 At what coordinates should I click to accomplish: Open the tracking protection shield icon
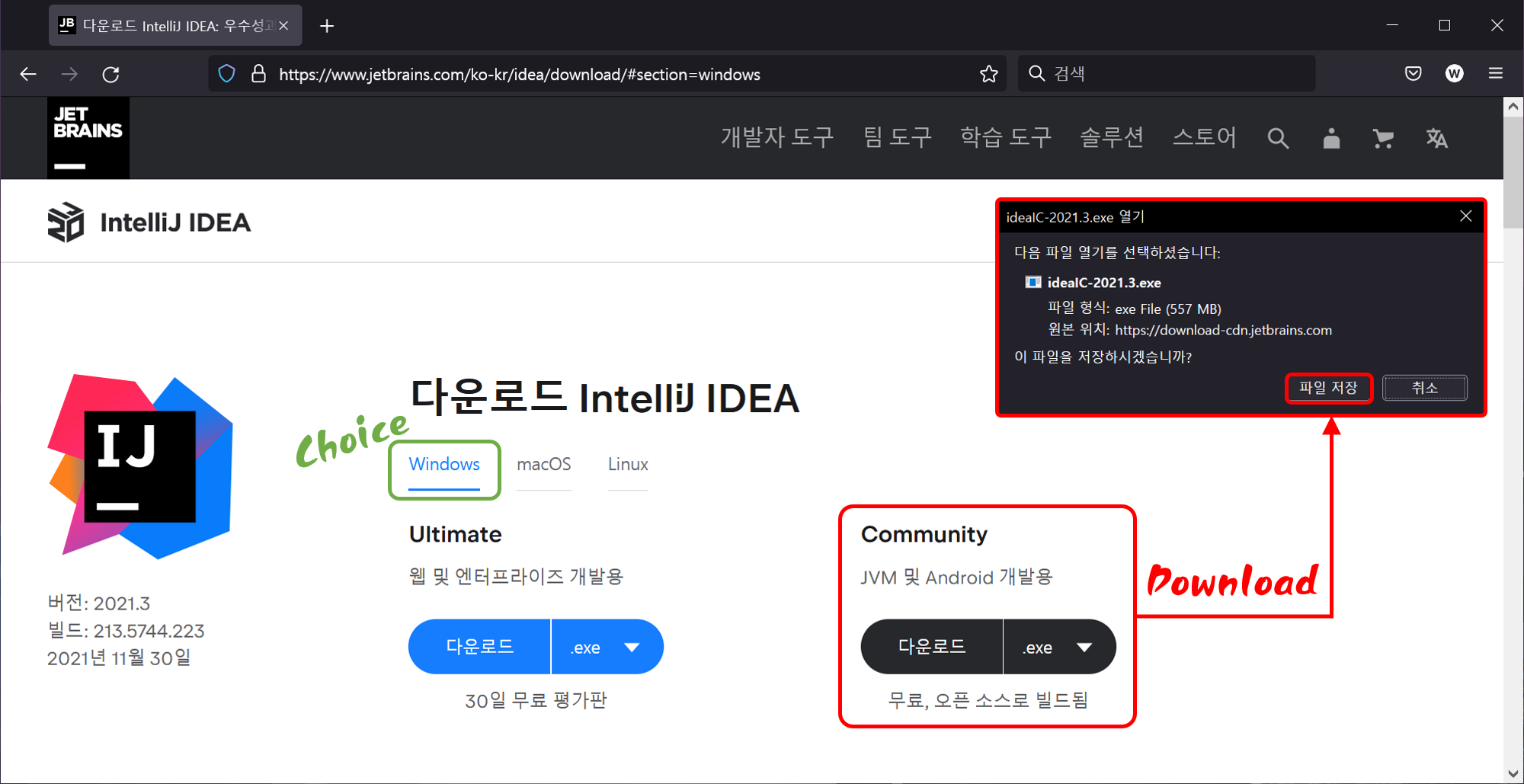226,74
